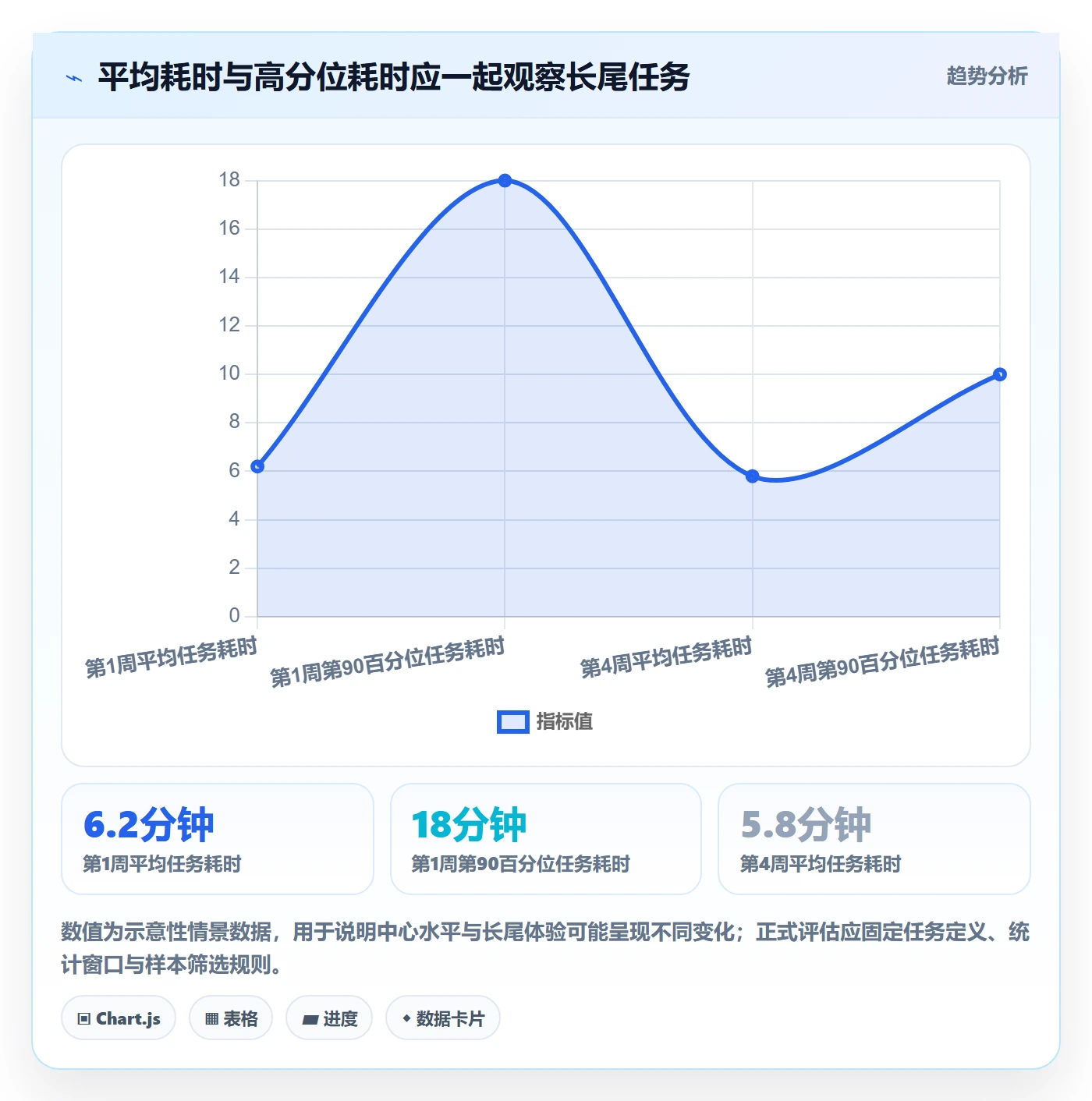The height and width of the screenshot is (1101, 1092).
Task: Click caption under 5.8分钟 card
Action: click(821, 864)
